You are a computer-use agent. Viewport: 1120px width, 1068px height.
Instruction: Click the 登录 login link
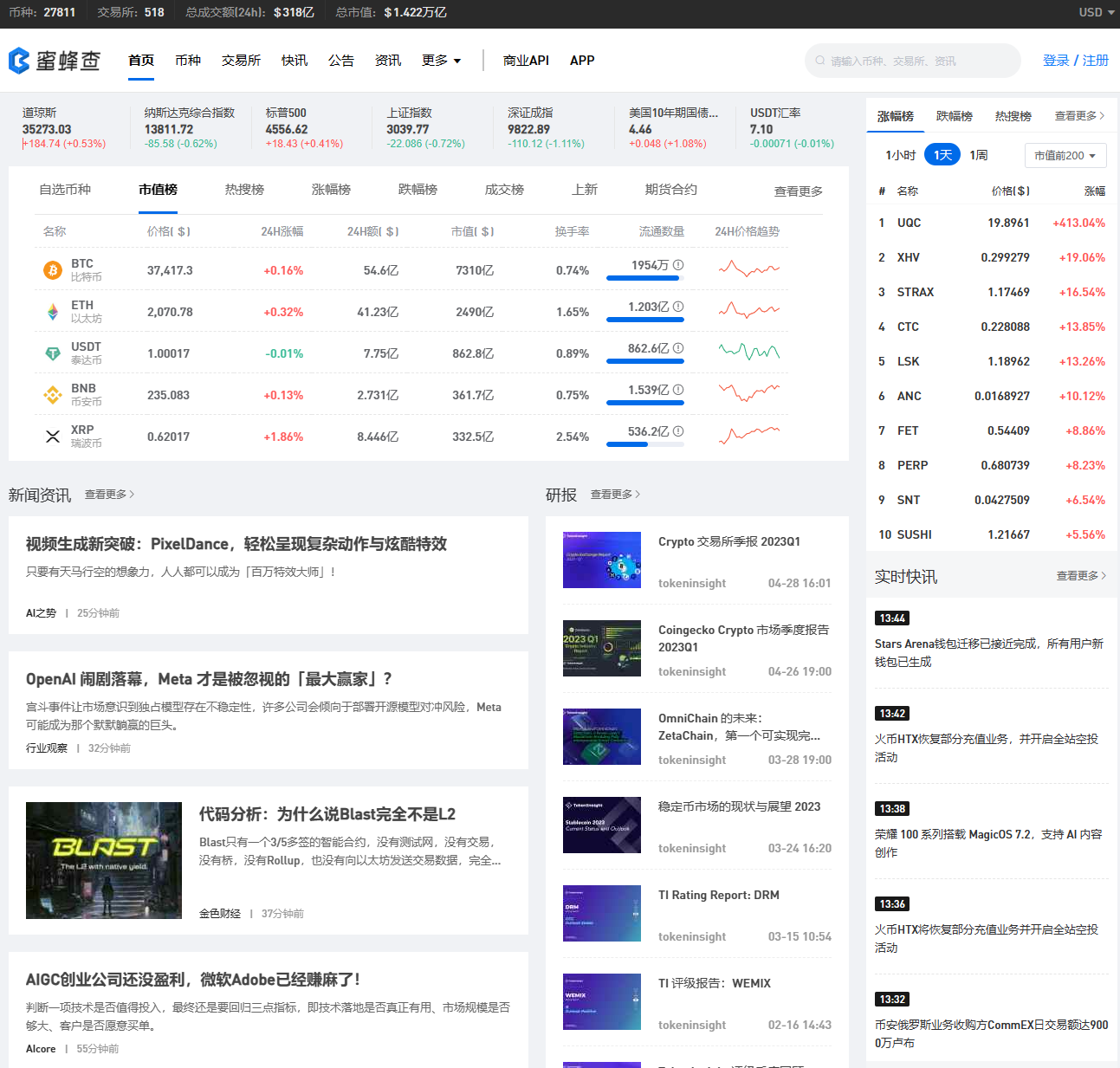click(x=1055, y=61)
